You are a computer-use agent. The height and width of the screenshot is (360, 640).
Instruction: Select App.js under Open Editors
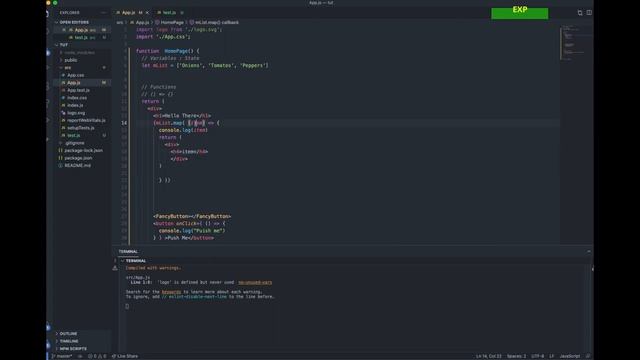[81, 30]
